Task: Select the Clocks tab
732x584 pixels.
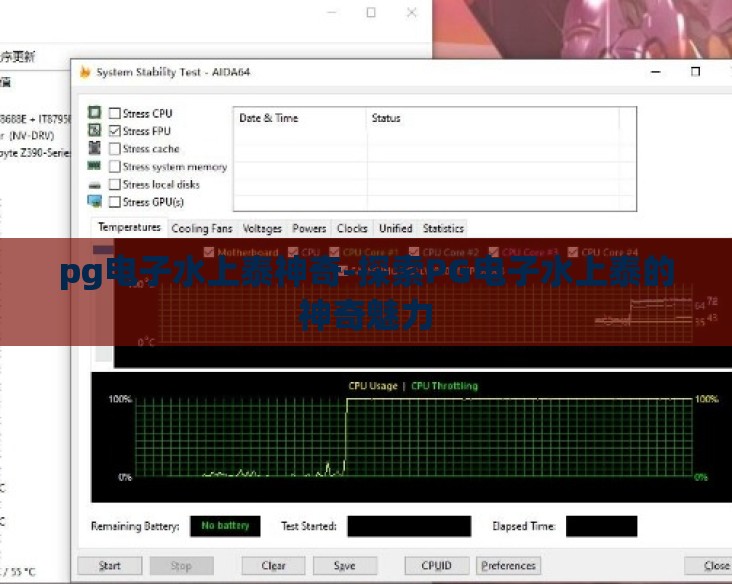Action: (x=352, y=228)
